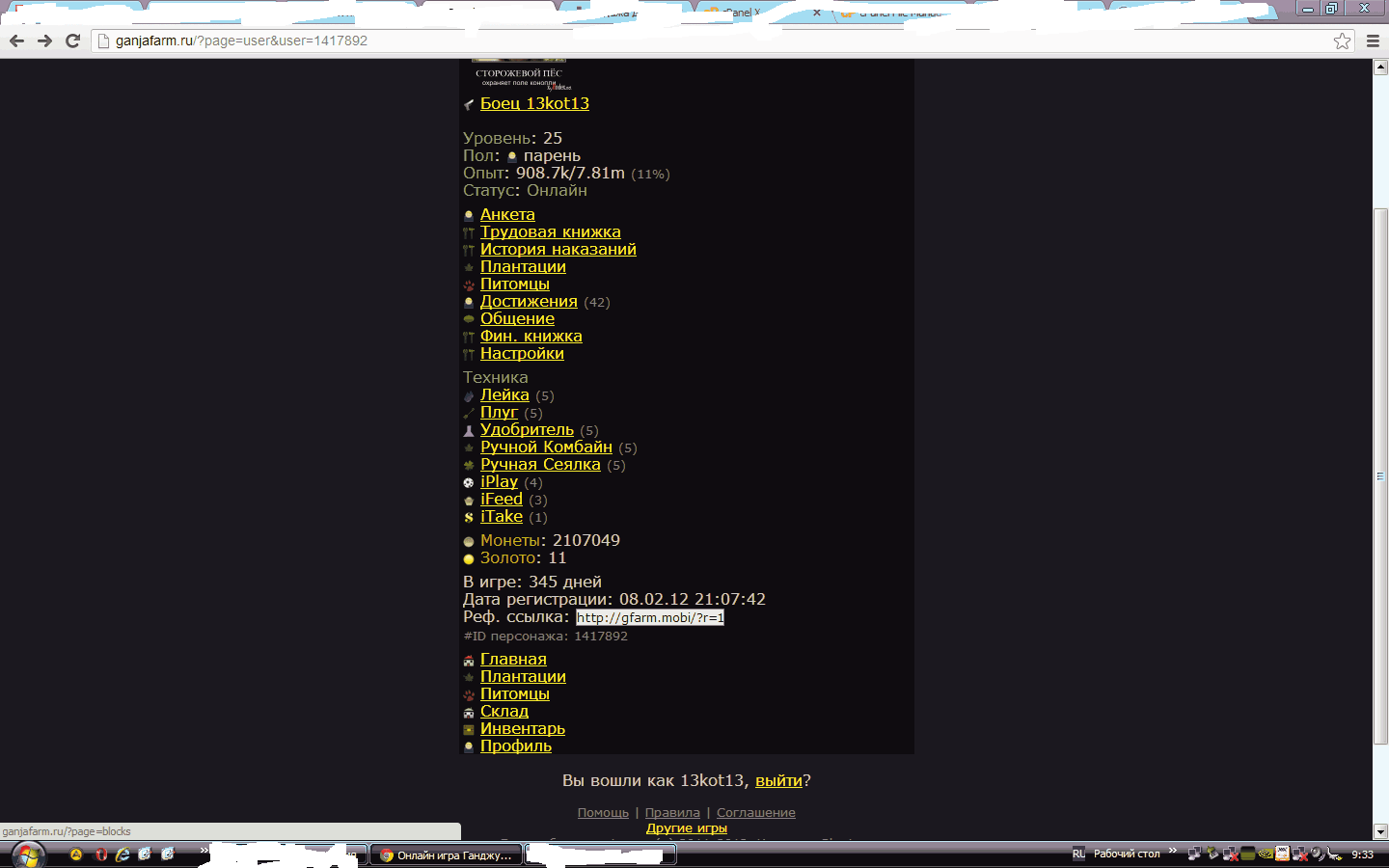Switch to the Онлайн игра Ганджу taskbar window
The height and width of the screenshot is (868, 1389).
tap(447, 855)
